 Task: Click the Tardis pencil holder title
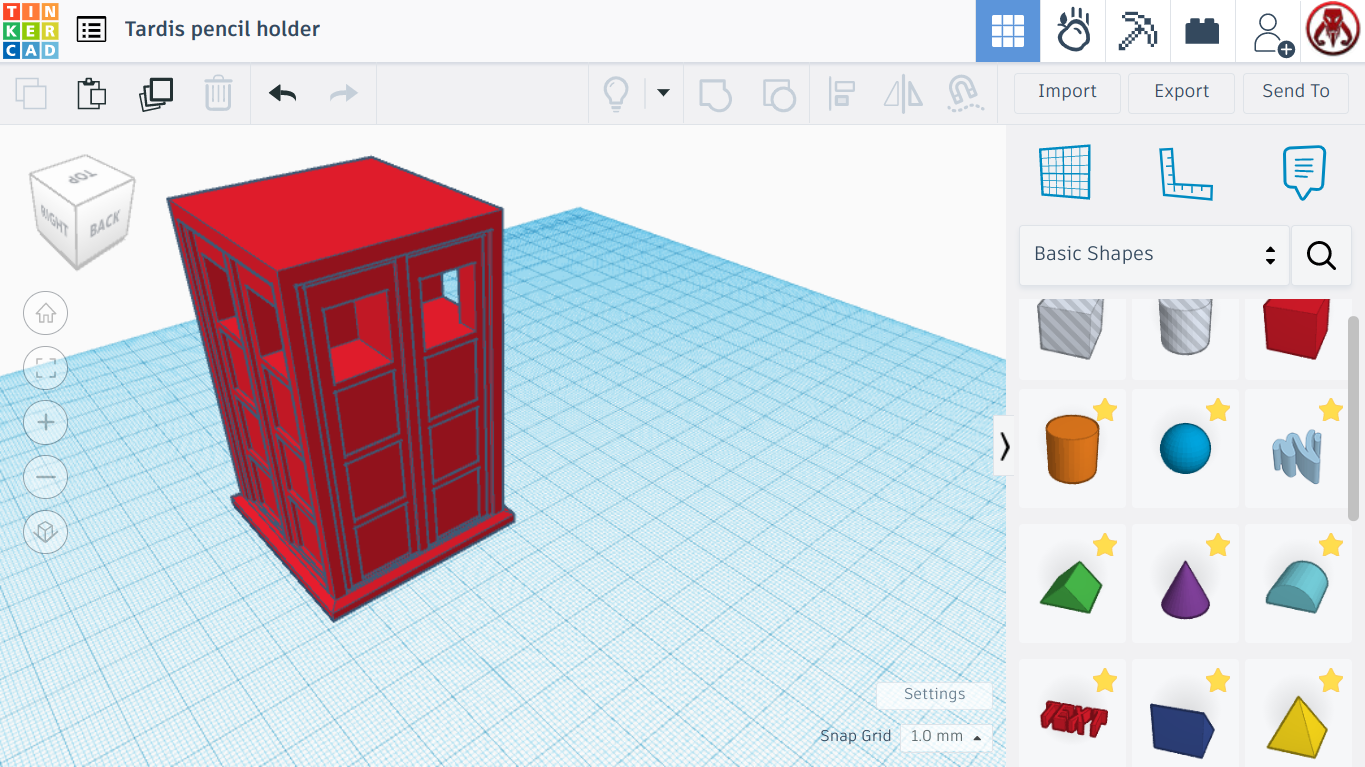tap(222, 29)
